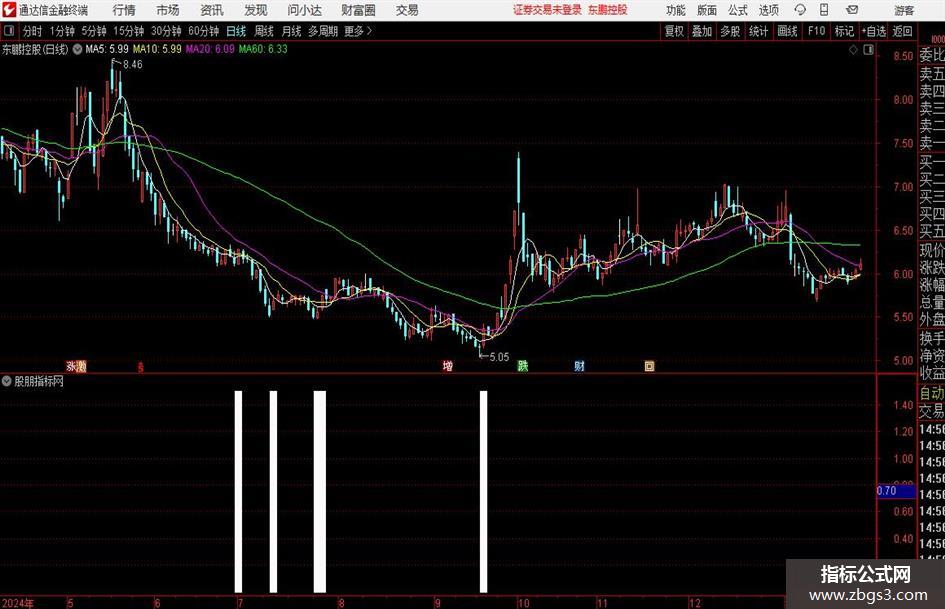The width and height of the screenshot is (945, 609).
Task: Open the 发现 menu
Action: coord(256,10)
